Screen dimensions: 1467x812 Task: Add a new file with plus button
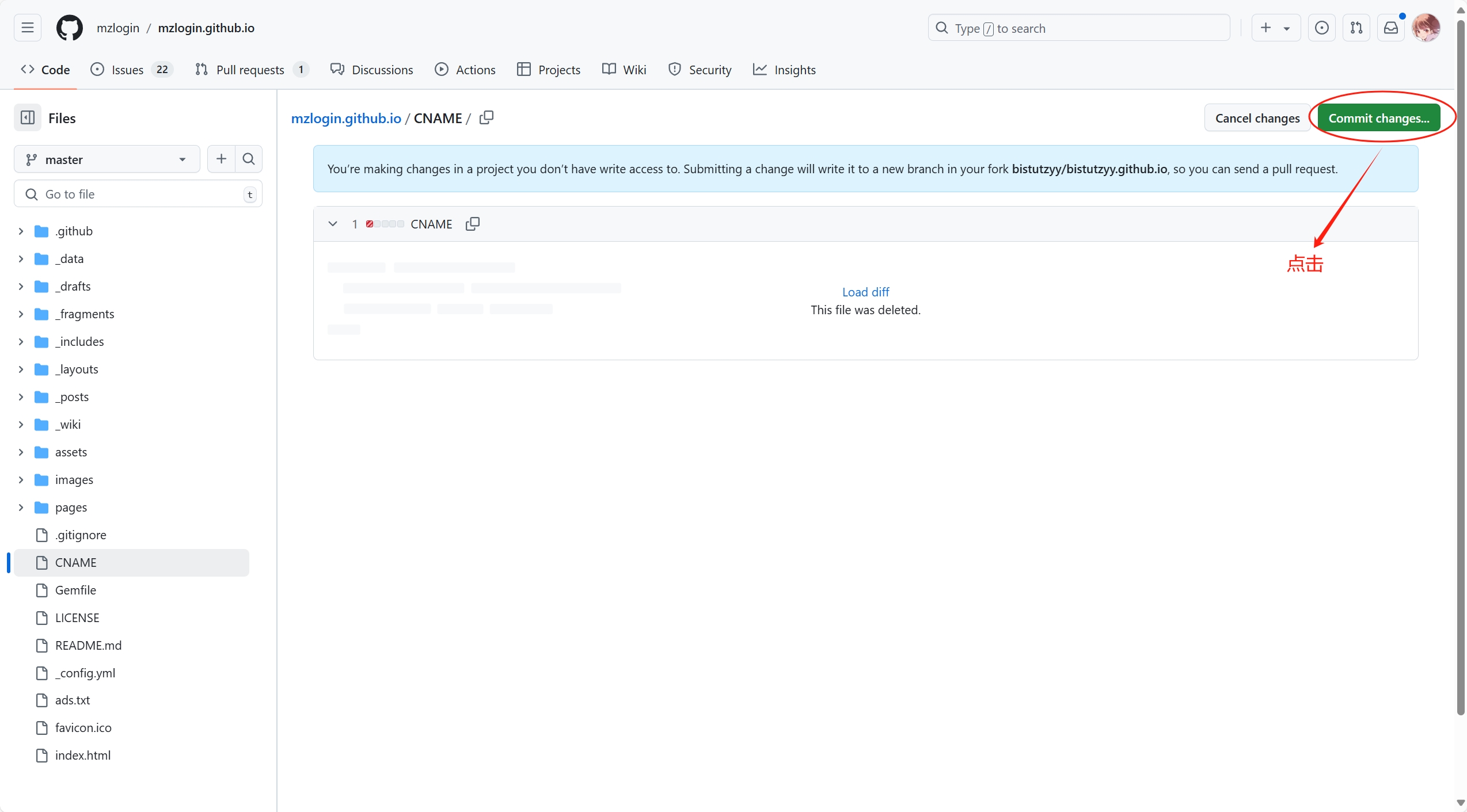pos(221,159)
